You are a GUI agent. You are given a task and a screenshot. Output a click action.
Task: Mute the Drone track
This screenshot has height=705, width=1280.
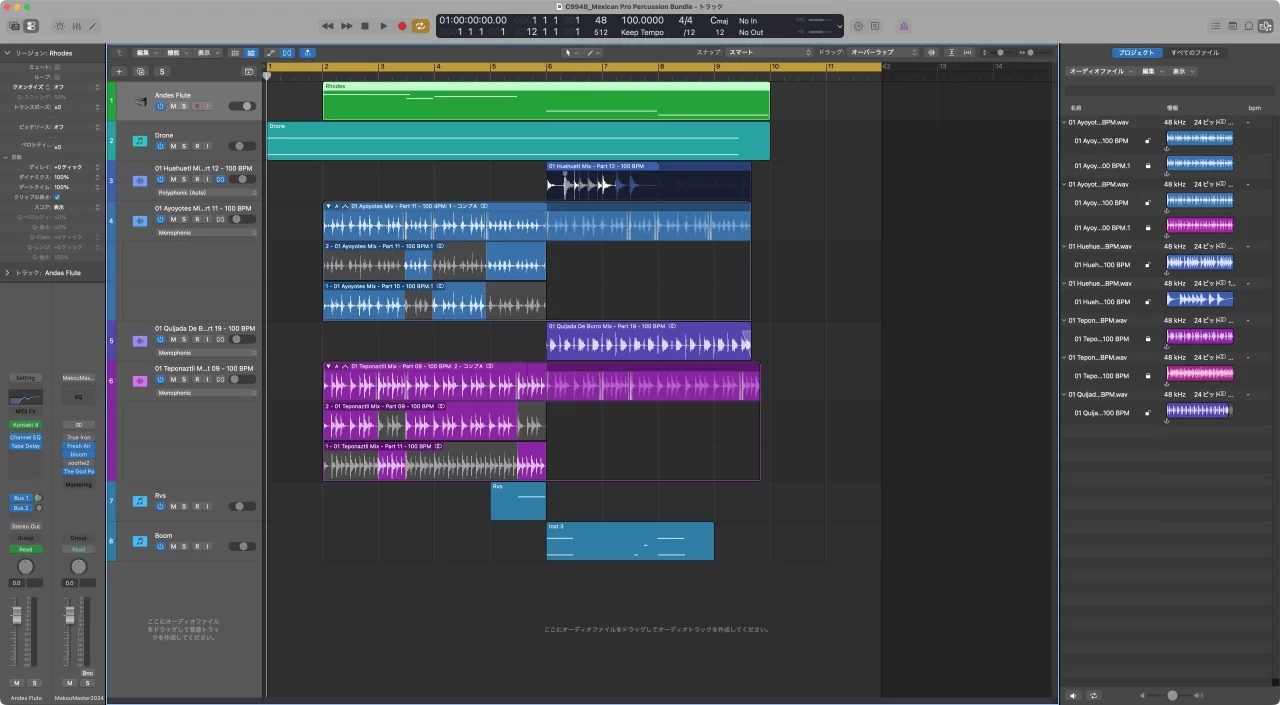(x=172, y=146)
